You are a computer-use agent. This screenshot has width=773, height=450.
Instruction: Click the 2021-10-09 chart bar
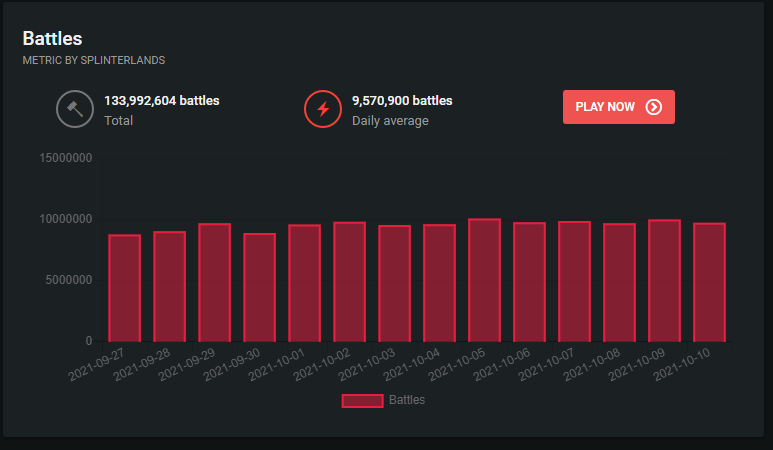[x=664, y=280]
